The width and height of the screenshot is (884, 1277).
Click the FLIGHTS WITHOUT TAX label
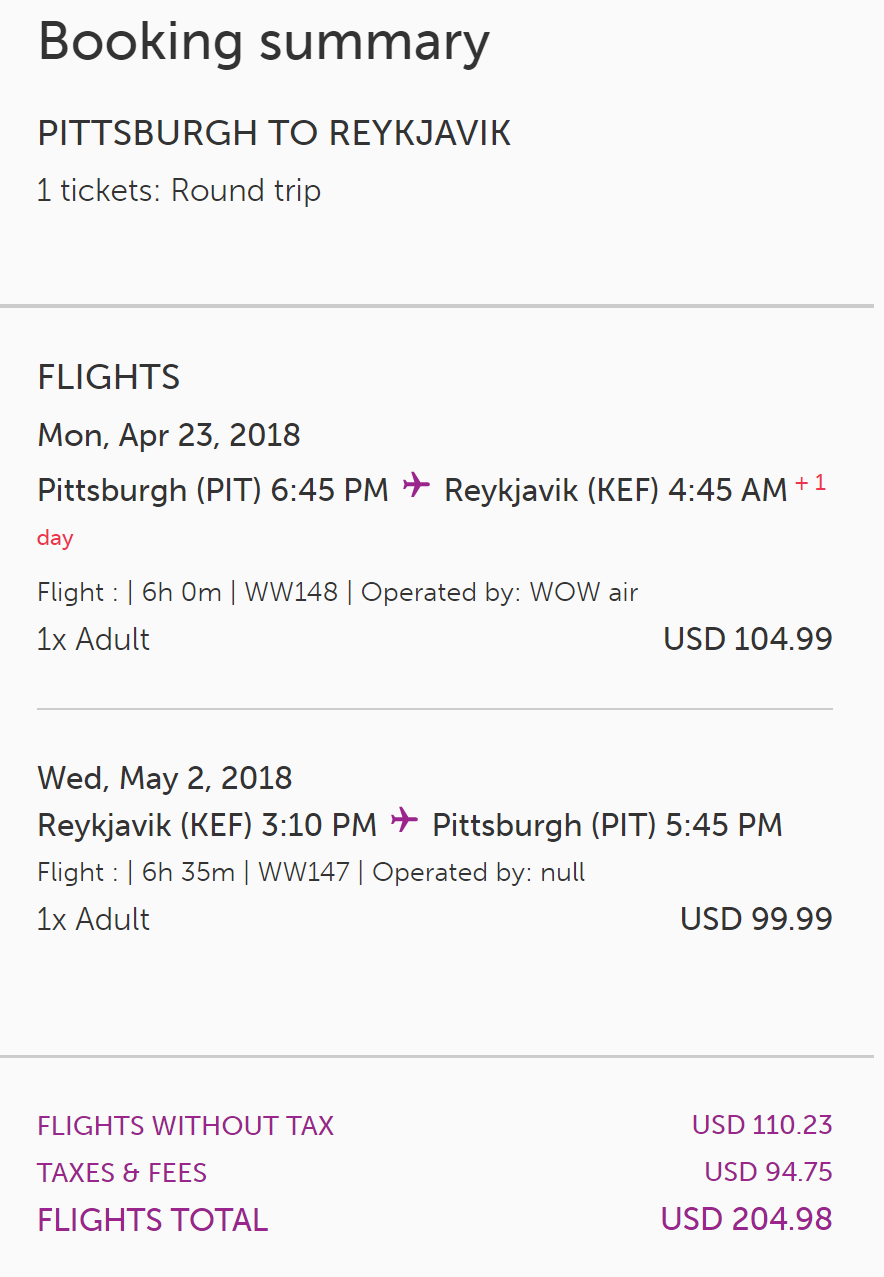[186, 1126]
